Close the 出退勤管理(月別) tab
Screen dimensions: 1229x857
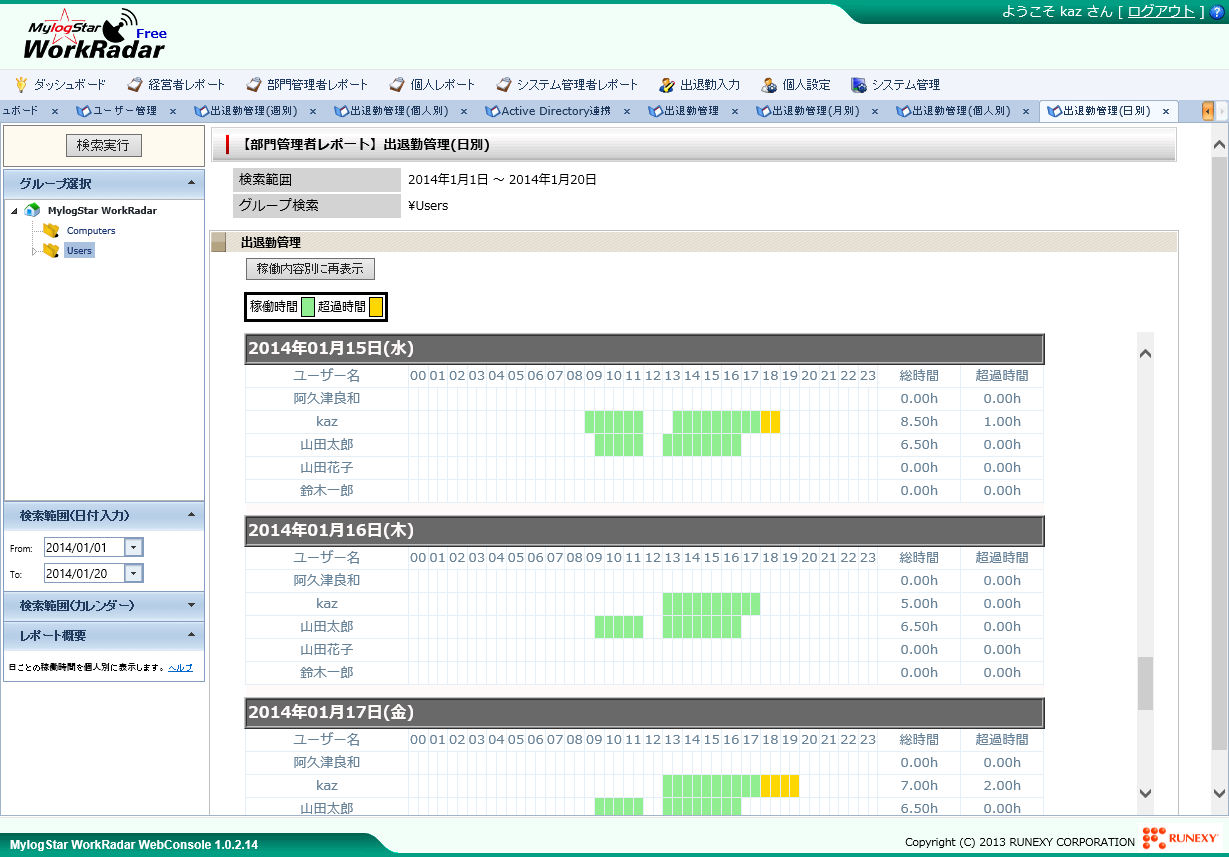point(874,111)
